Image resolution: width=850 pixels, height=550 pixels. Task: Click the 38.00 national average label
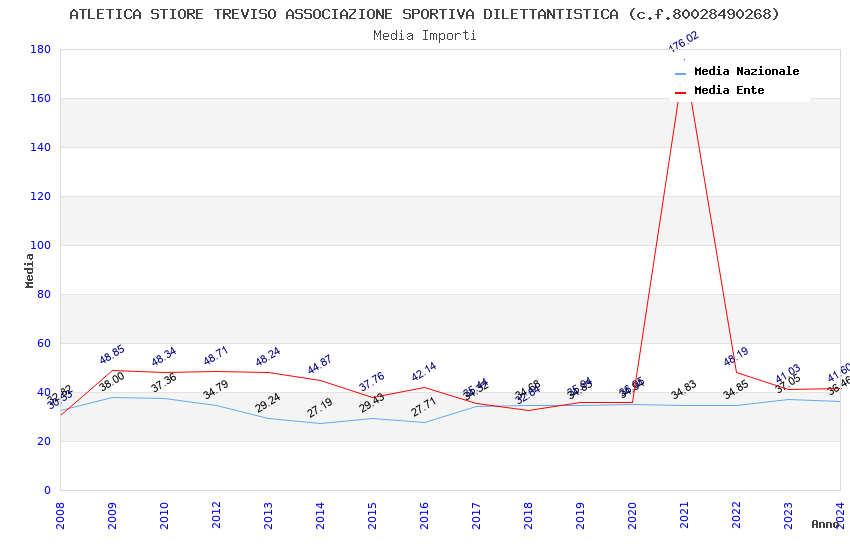click(x=112, y=382)
